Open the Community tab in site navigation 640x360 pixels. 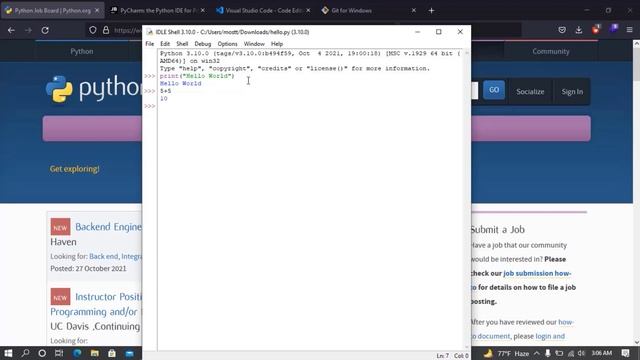[x=551, y=51]
